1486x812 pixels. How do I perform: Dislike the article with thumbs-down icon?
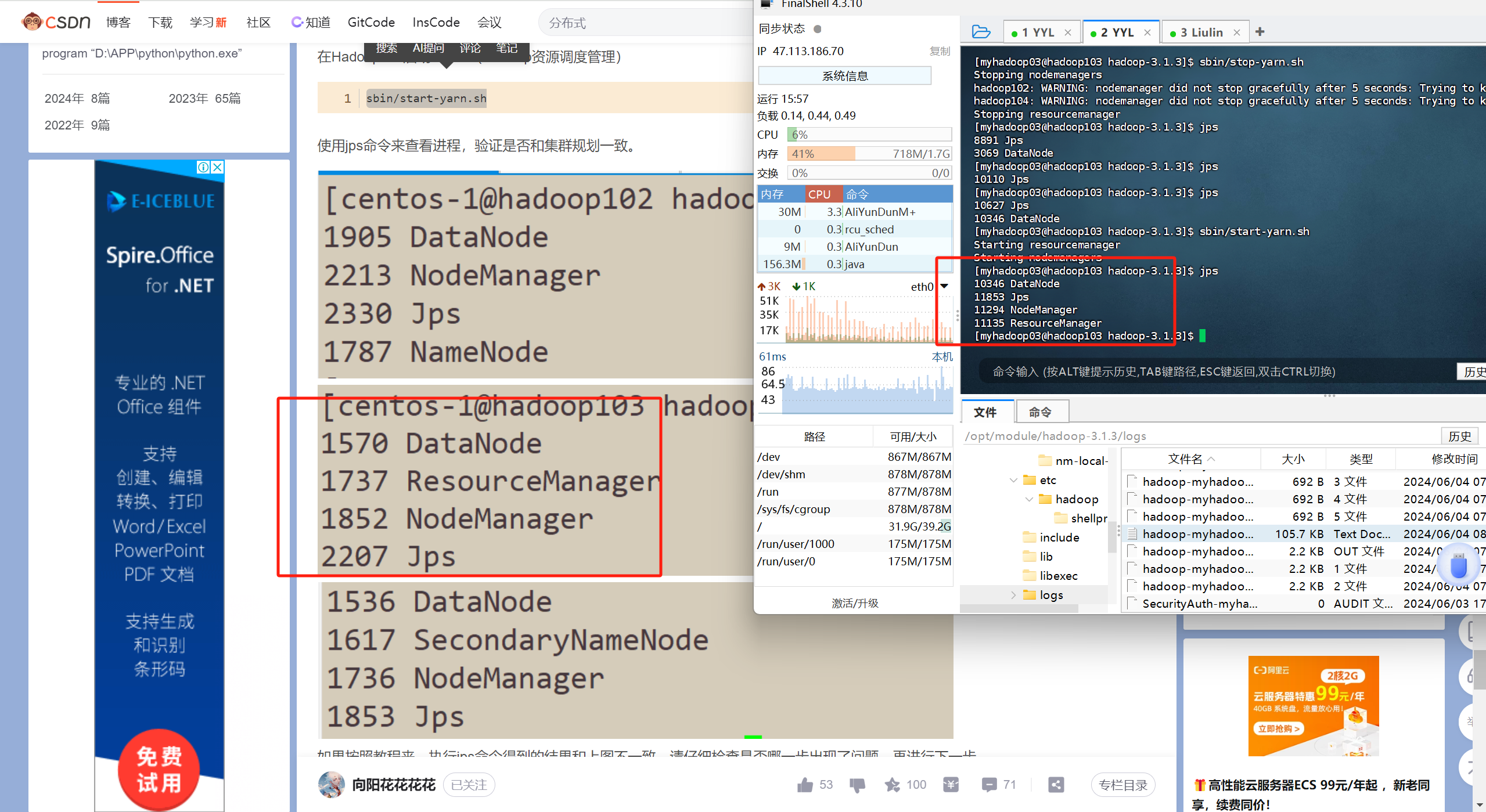(857, 785)
